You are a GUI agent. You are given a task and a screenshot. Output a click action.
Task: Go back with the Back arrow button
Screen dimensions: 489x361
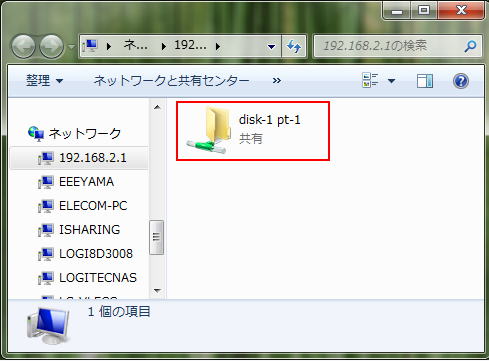tap(23, 46)
